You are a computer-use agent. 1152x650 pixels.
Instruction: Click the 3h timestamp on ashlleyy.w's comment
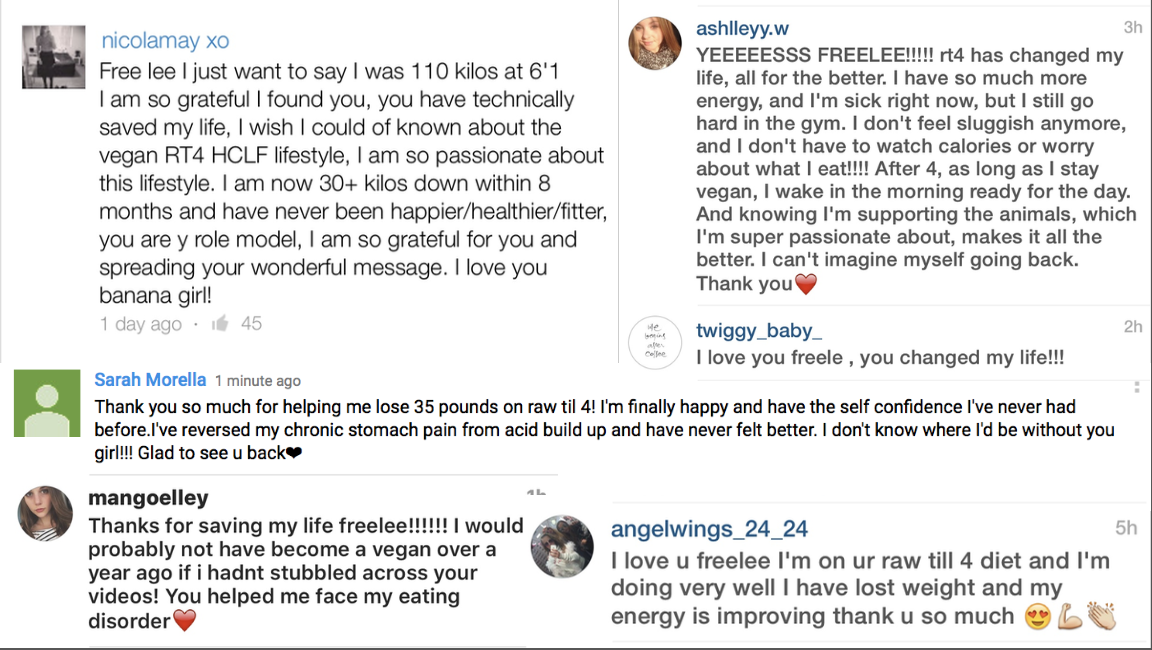click(1131, 29)
